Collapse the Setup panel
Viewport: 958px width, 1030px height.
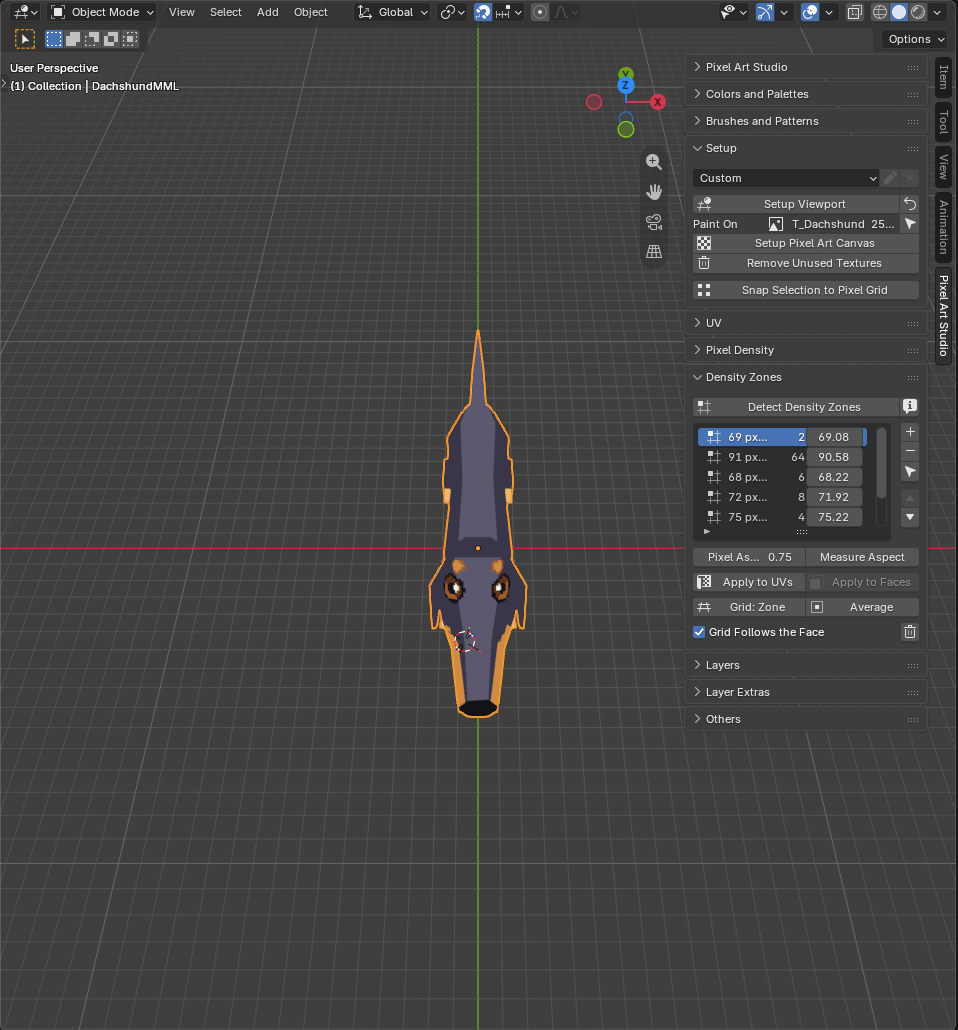tap(806, 148)
